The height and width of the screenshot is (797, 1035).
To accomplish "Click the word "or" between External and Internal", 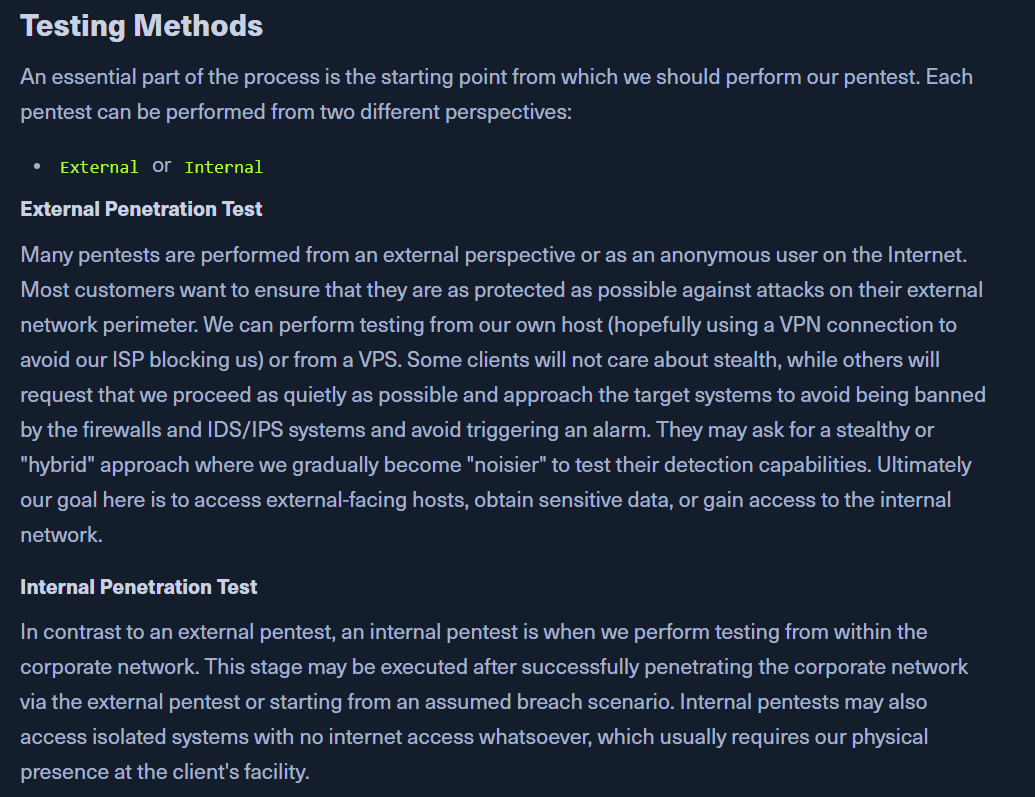I will click(x=162, y=166).
